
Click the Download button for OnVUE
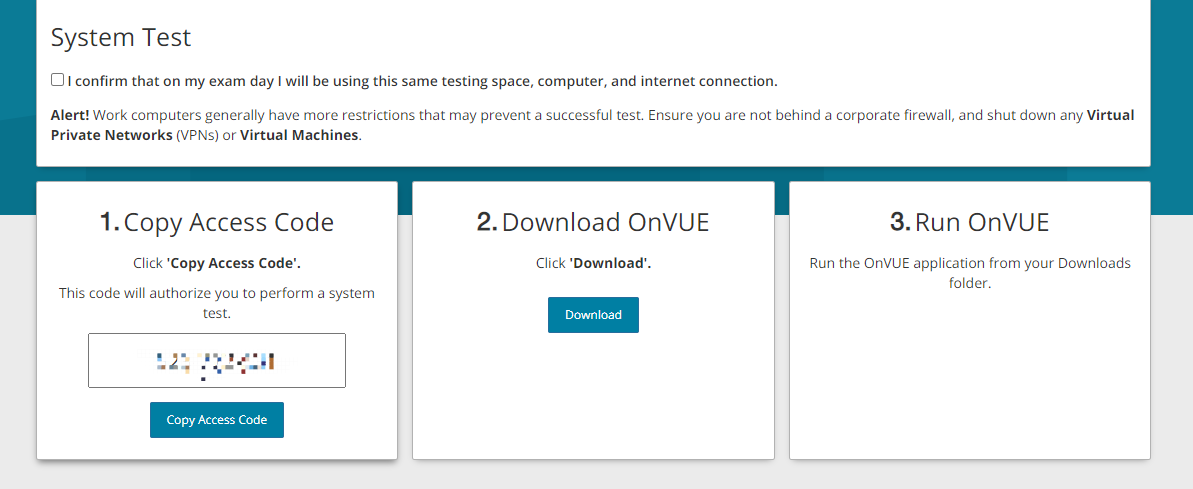(593, 315)
